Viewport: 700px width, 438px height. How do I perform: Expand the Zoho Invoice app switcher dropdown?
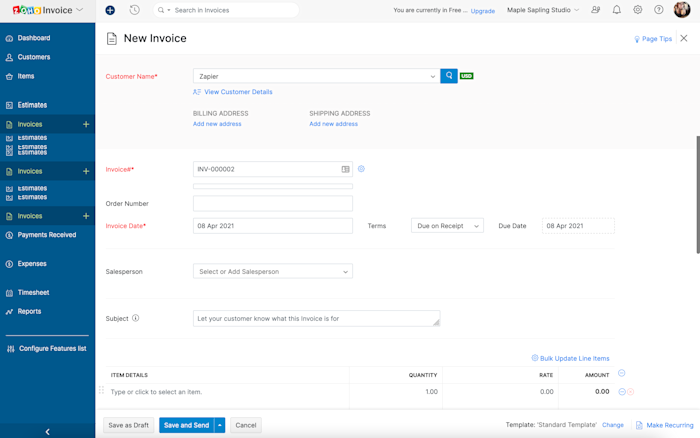click(x=80, y=10)
